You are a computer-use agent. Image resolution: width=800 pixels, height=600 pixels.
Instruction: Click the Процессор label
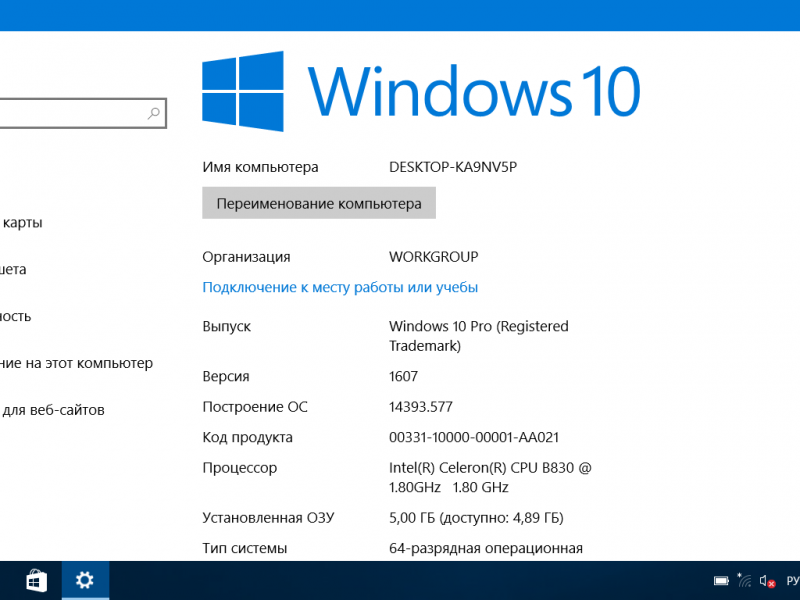[x=239, y=468]
